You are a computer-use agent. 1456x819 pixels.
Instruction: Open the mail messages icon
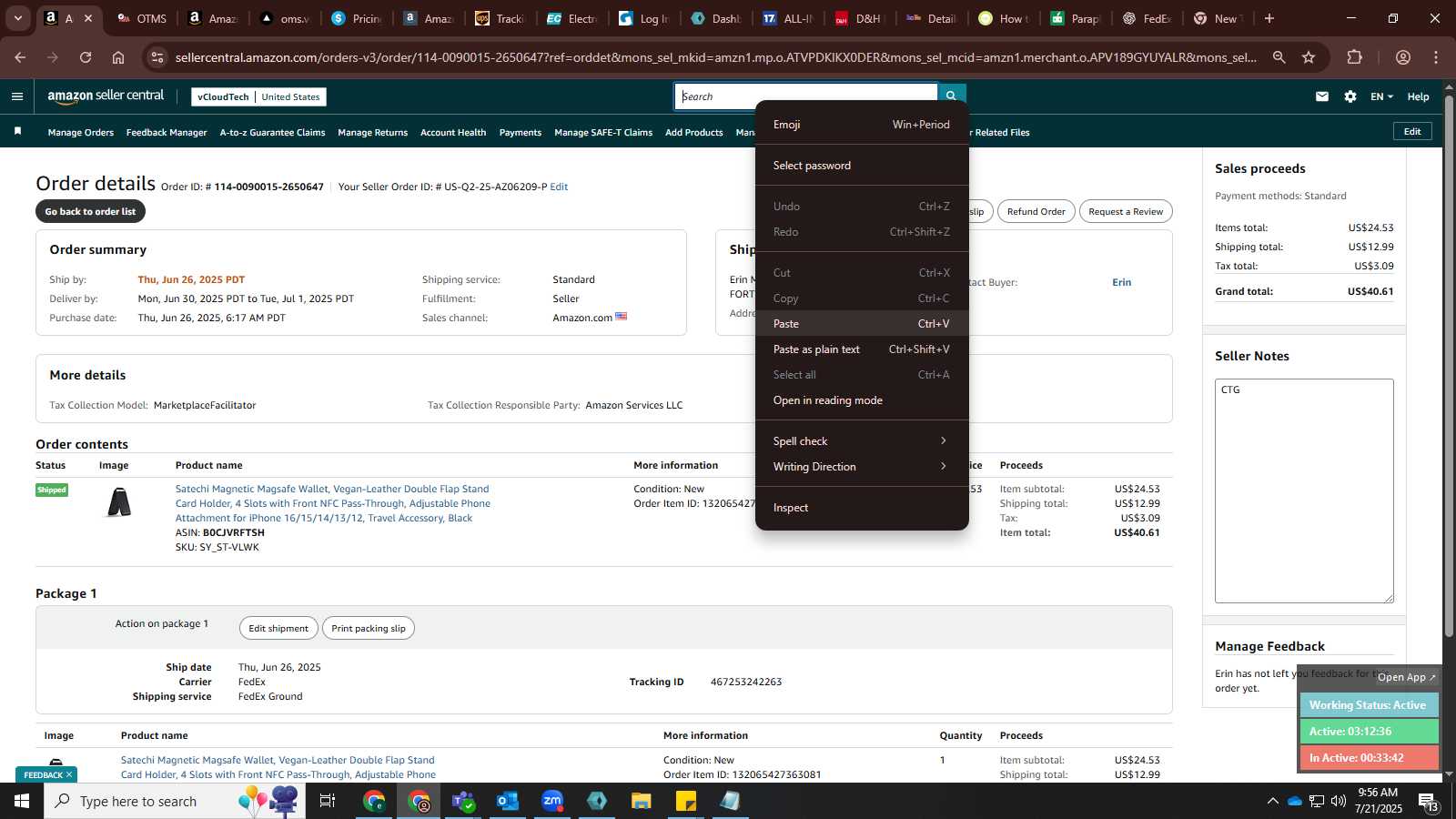point(1322,96)
